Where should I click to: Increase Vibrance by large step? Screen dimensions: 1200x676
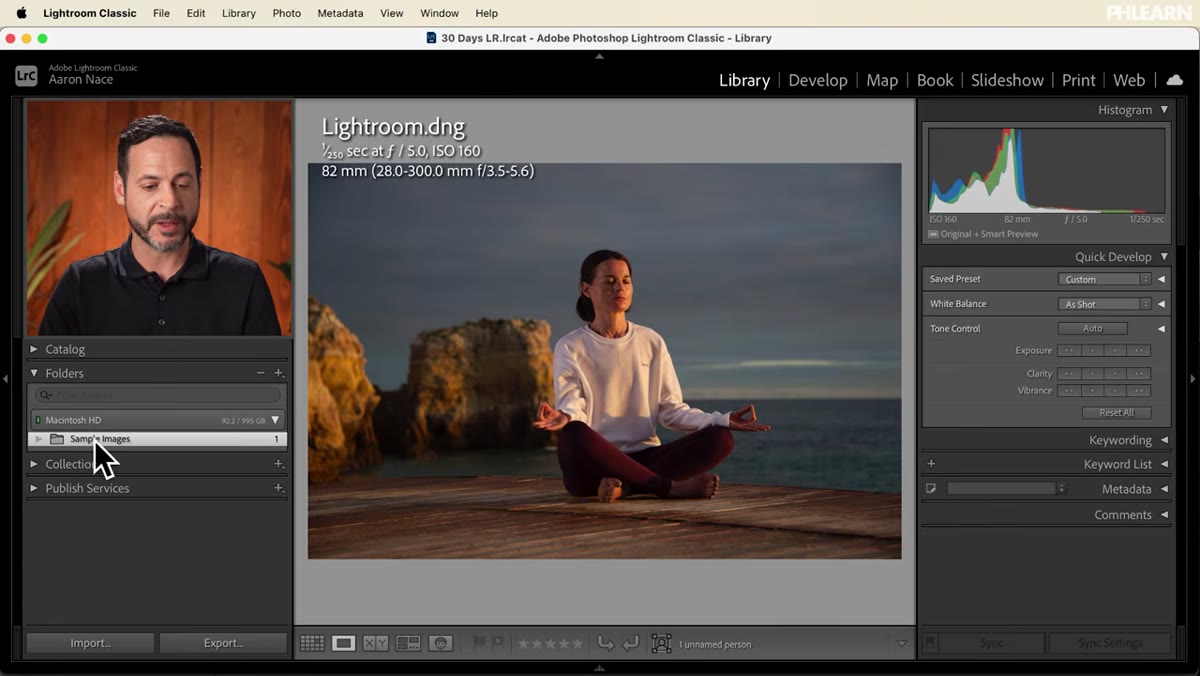click(1139, 391)
